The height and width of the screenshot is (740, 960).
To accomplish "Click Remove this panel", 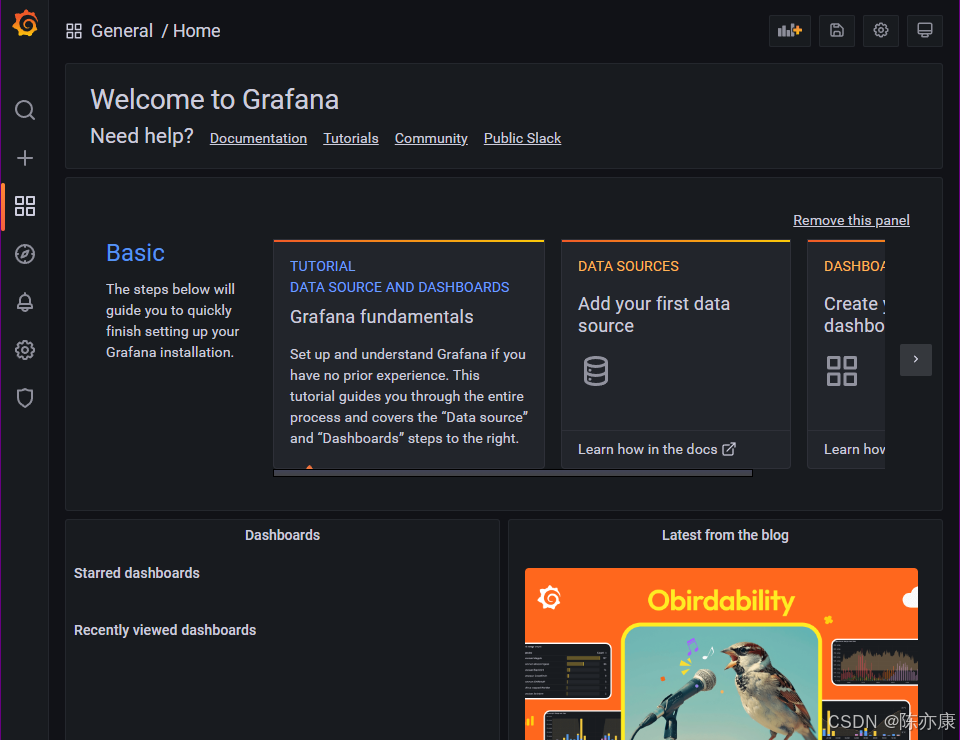I will (x=851, y=220).
